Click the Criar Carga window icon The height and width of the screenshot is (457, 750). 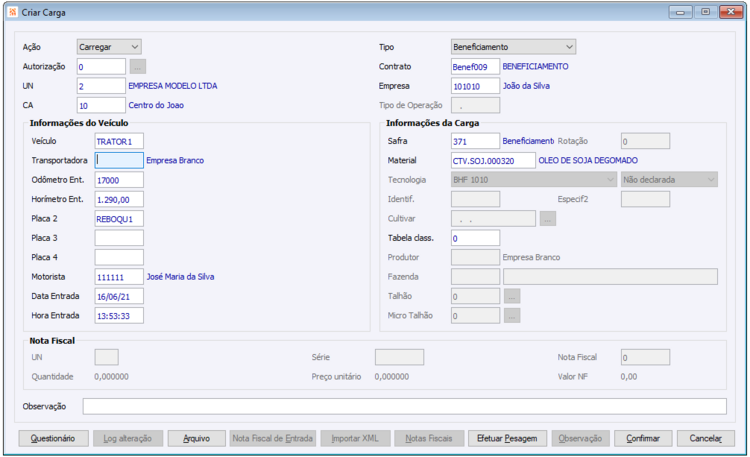pos(13,12)
